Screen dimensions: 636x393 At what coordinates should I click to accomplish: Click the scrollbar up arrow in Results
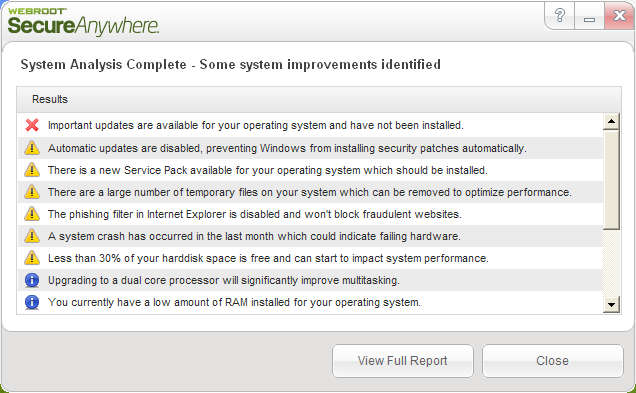(611, 121)
